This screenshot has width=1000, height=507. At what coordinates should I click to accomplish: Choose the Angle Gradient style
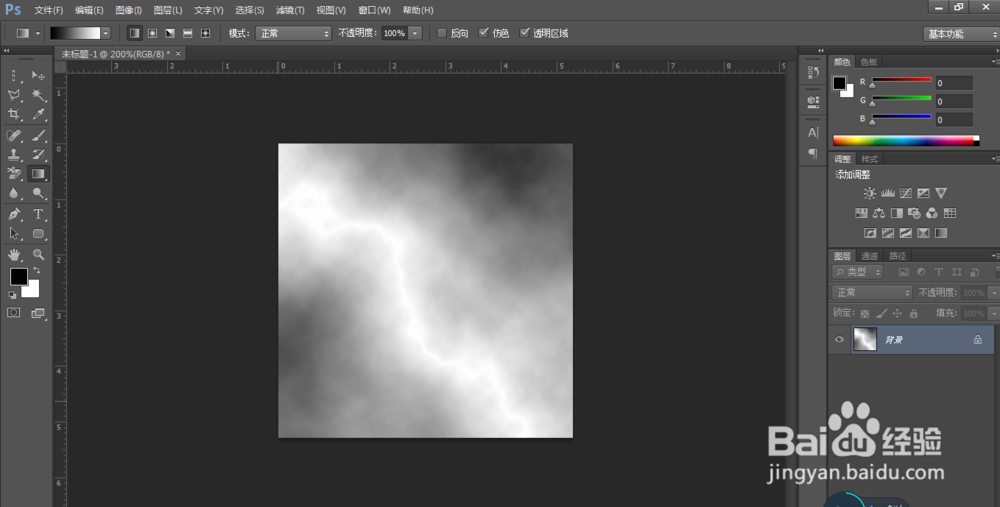click(x=170, y=33)
